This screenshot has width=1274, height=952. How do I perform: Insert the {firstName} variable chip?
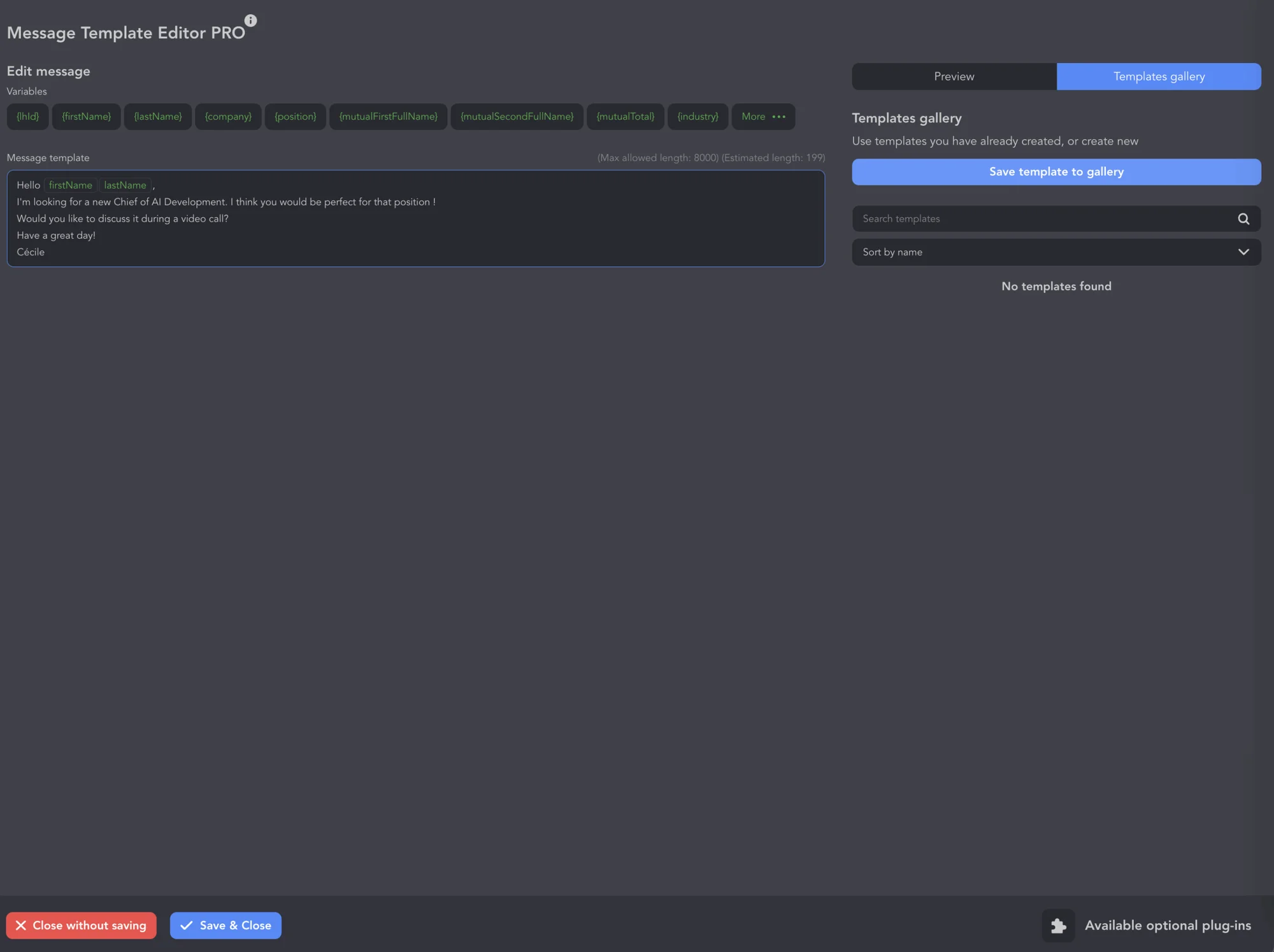tap(86, 117)
